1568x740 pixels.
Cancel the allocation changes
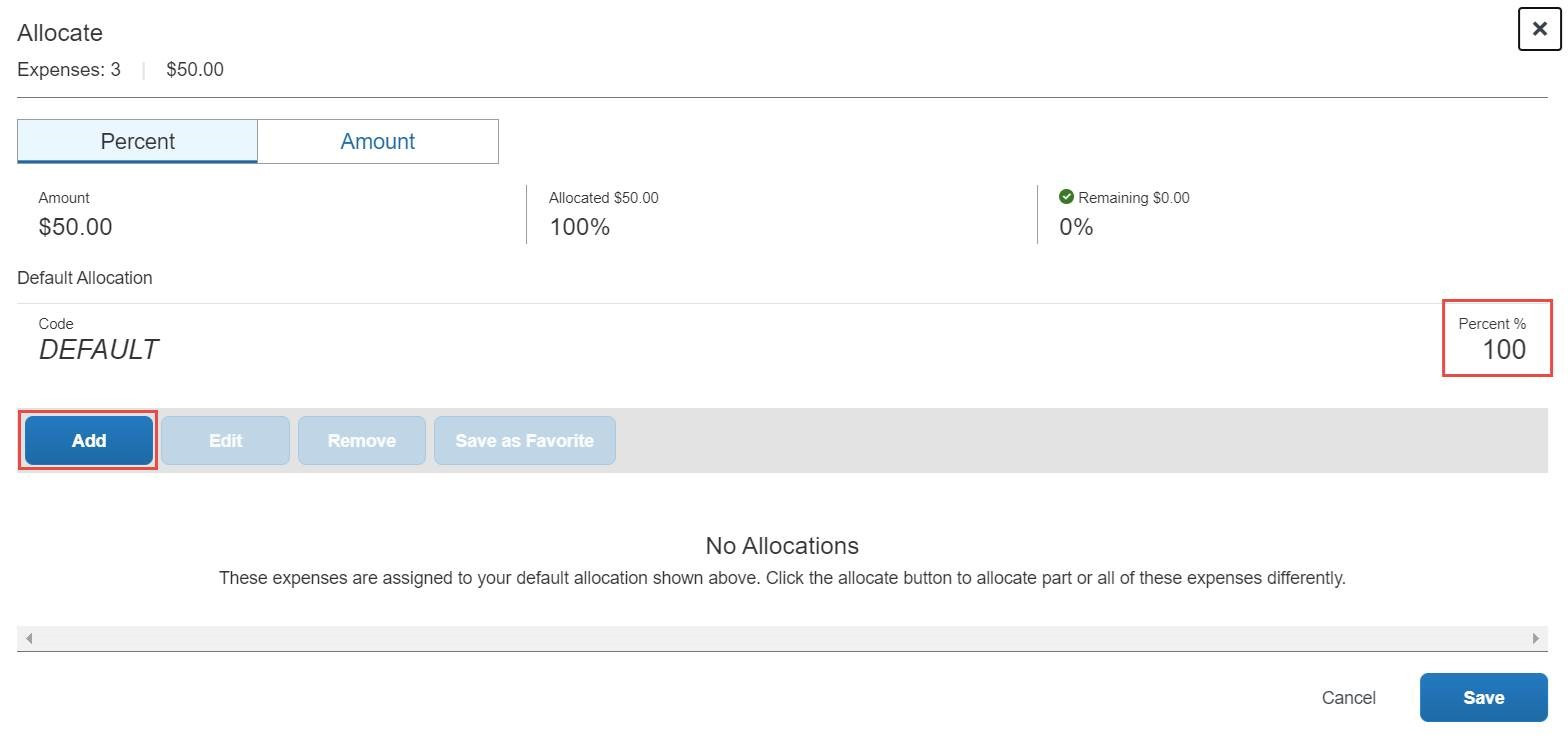[x=1348, y=698]
